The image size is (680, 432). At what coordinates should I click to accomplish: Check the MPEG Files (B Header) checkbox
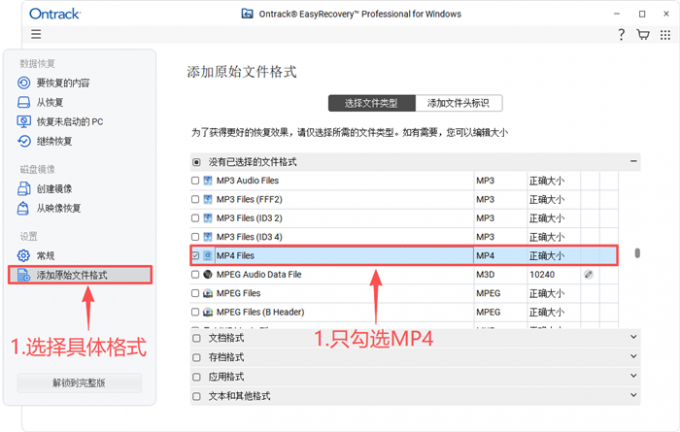pos(195,312)
